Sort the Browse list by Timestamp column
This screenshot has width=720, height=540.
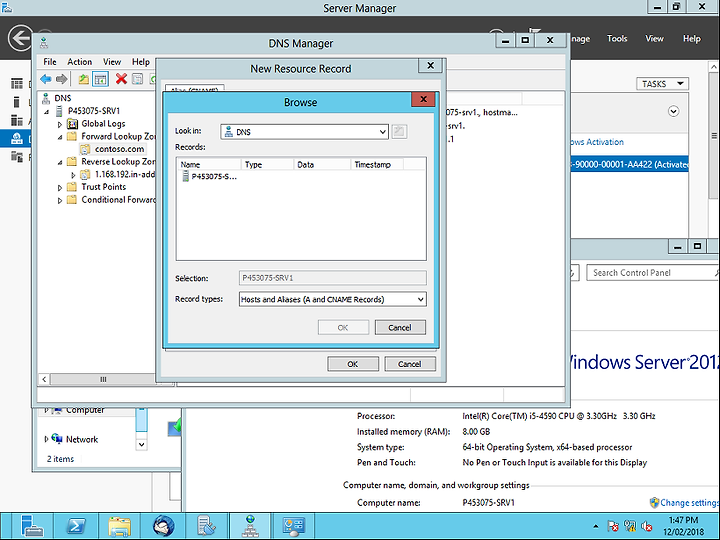point(377,164)
